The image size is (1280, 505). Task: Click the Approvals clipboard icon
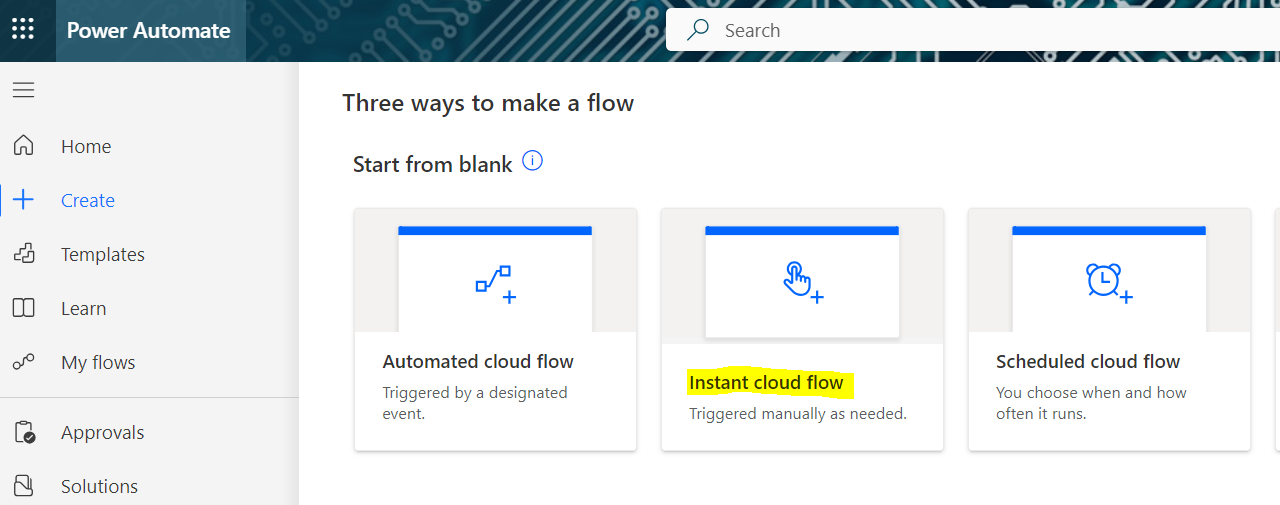point(24,432)
